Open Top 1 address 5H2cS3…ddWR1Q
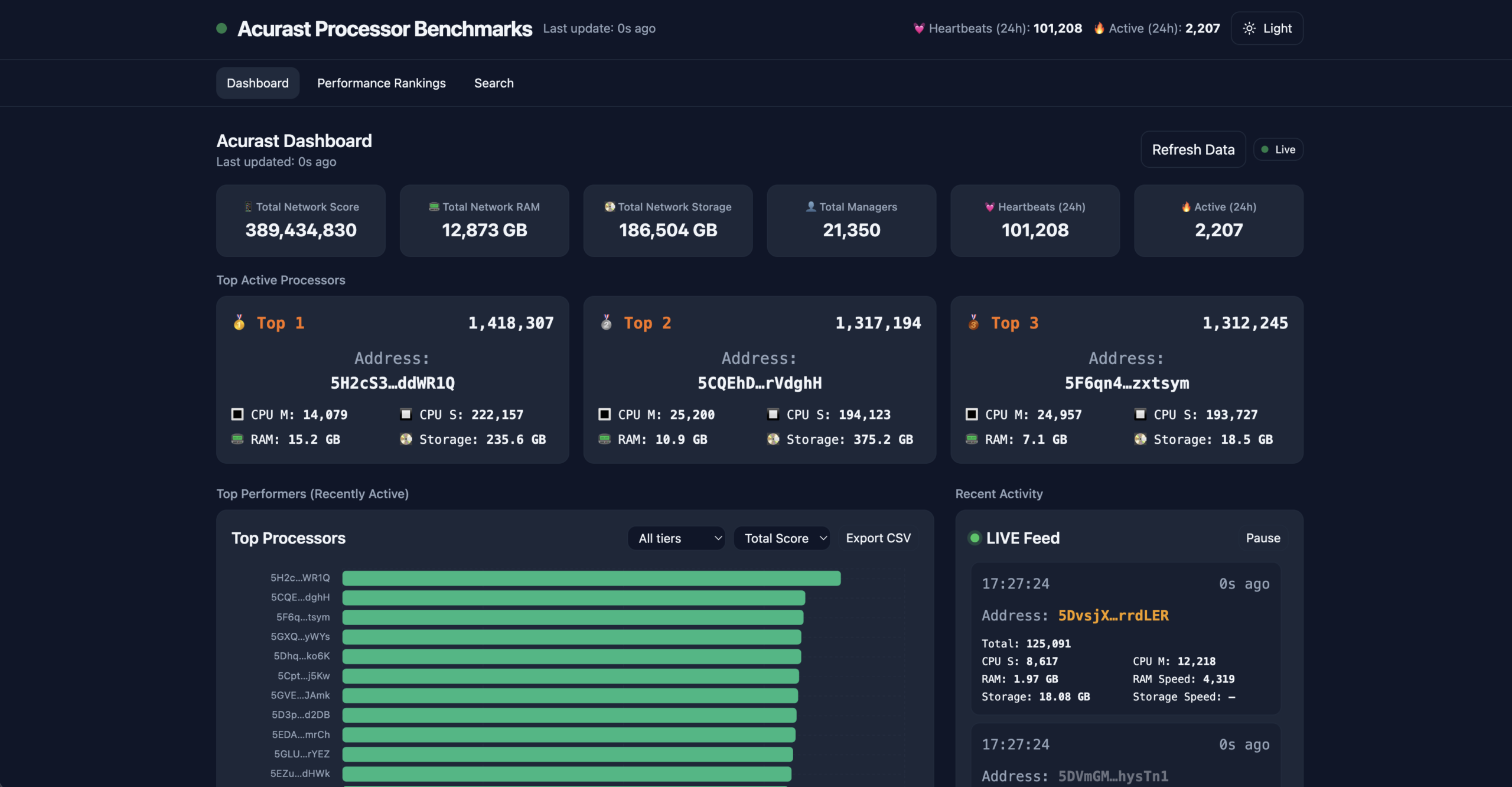This screenshot has width=1512, height=787. click(393, 383)
